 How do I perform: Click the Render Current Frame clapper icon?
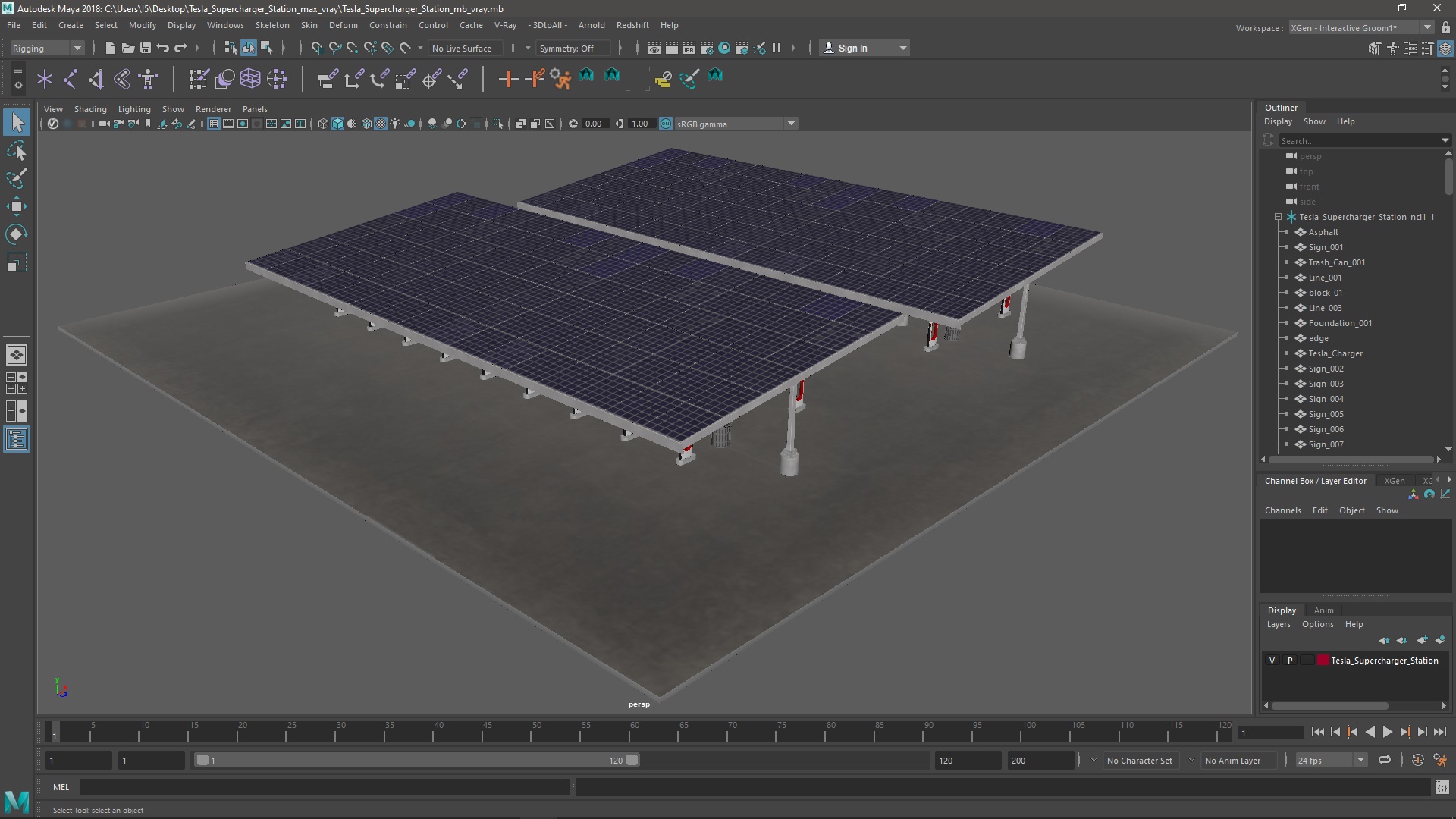click(x=672, y=48)
